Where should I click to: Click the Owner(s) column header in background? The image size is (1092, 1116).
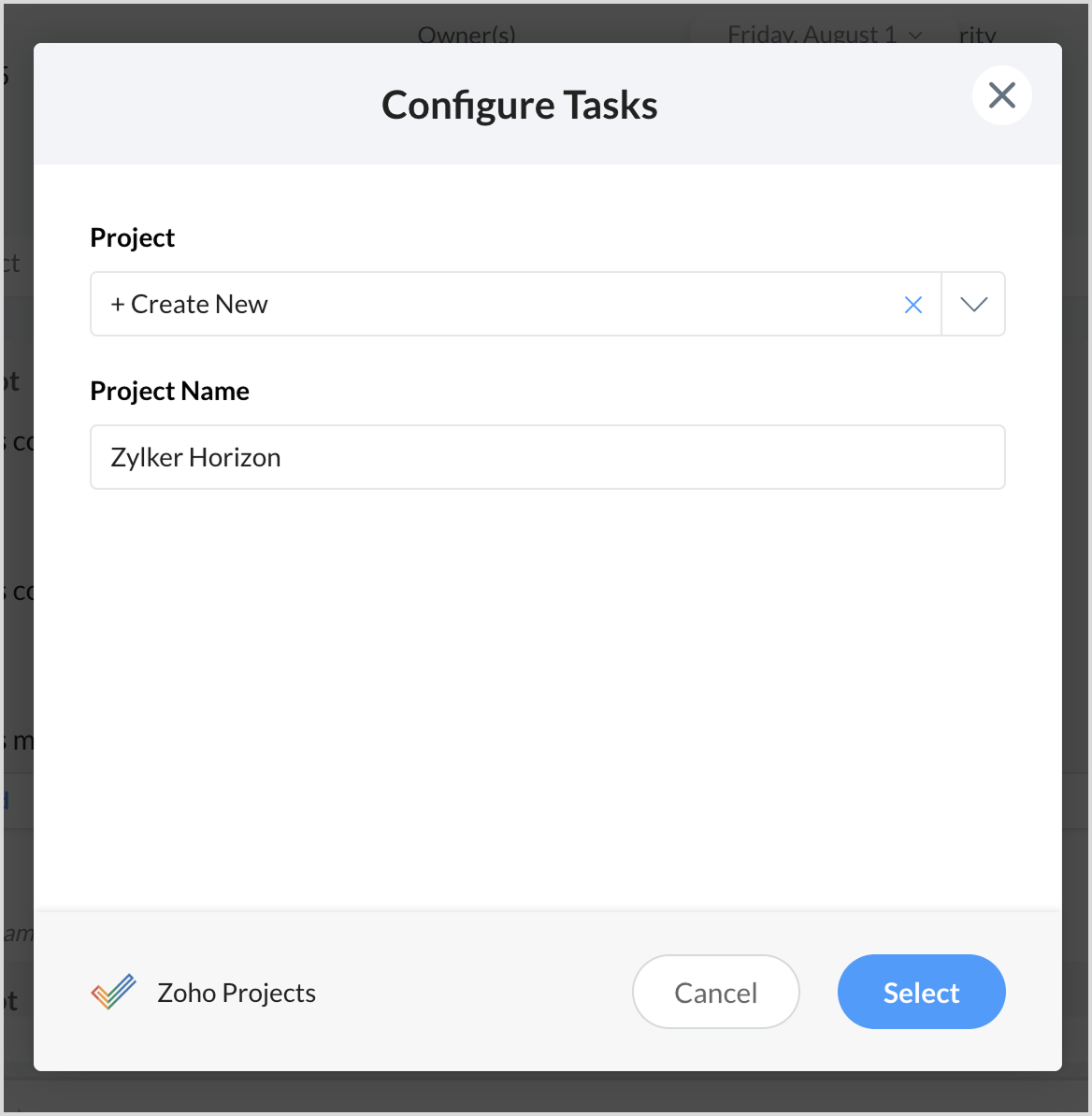(x=467, y=35)
